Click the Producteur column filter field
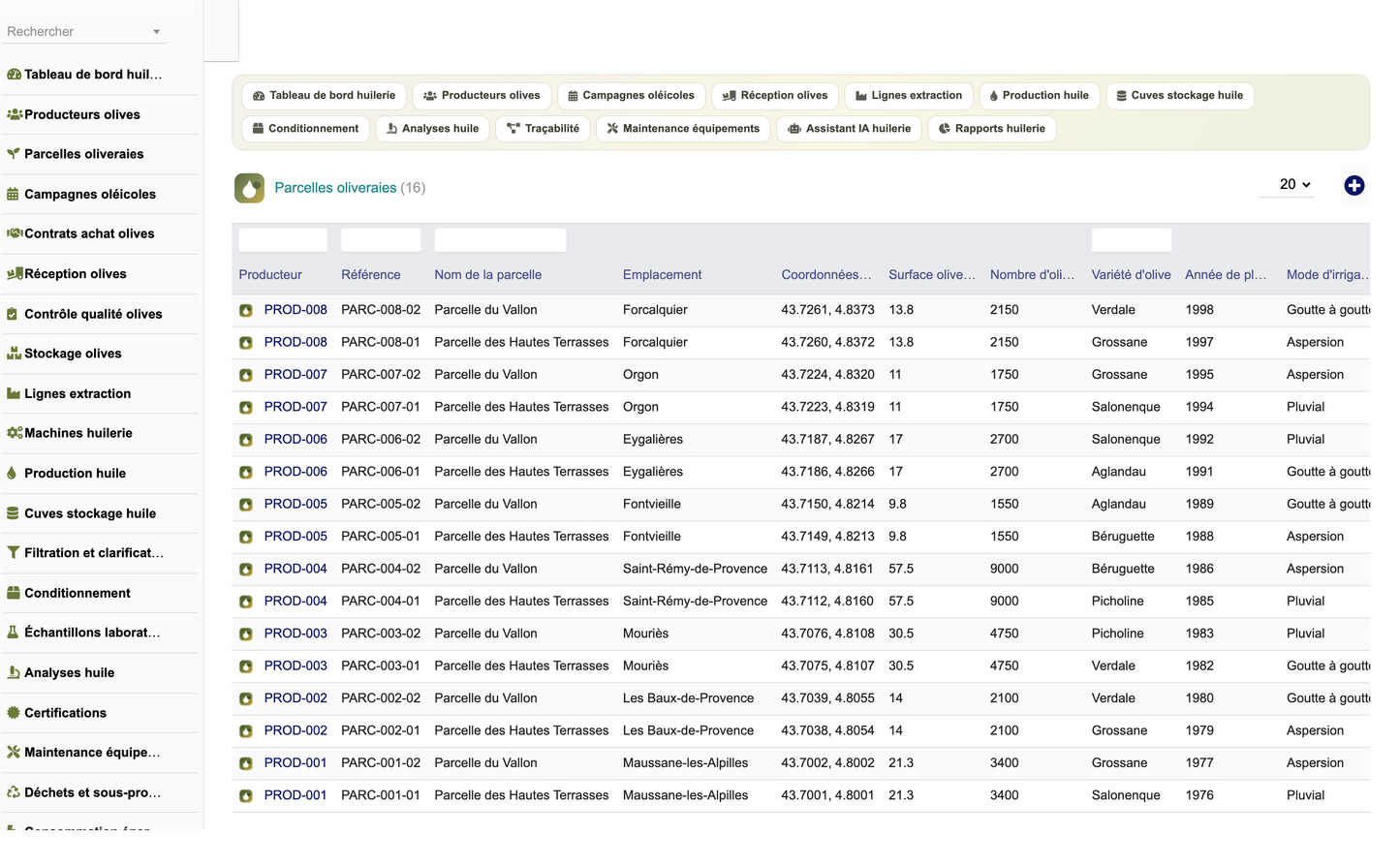The width and height of the screenshot is (1400, 866). point(283,240)
